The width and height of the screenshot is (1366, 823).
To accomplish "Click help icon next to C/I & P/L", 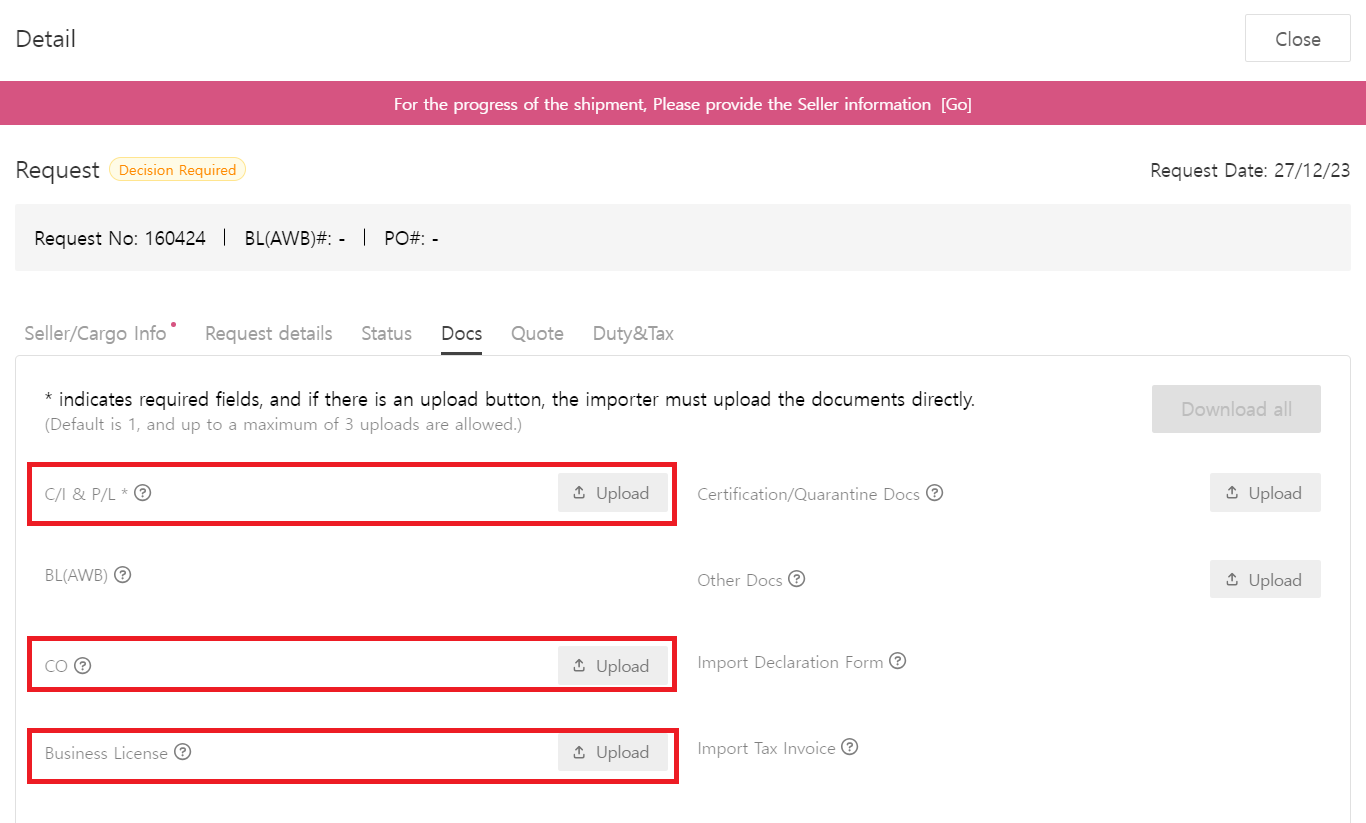I will coord(143,493).
